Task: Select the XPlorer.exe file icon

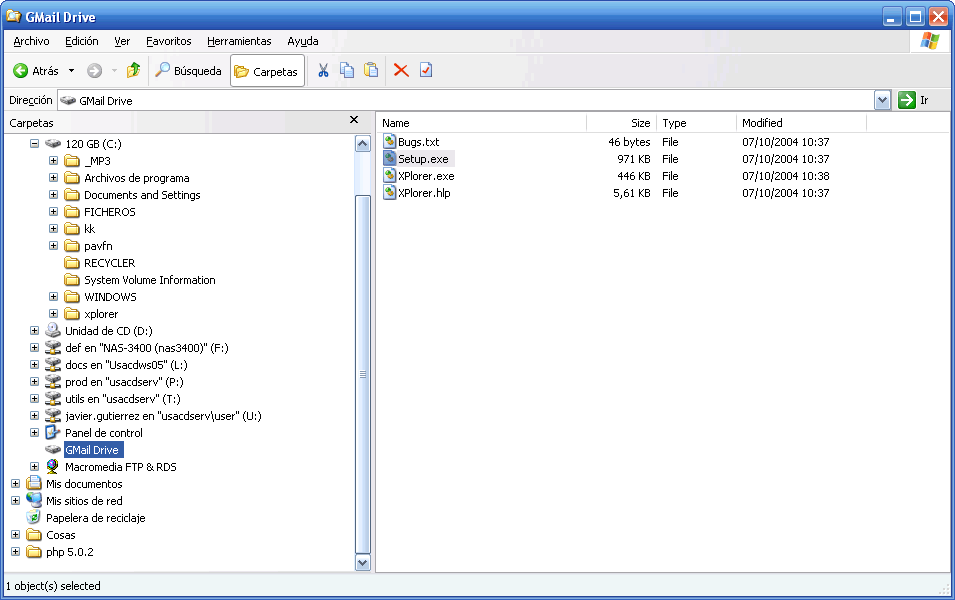Action: pos(389,176)
